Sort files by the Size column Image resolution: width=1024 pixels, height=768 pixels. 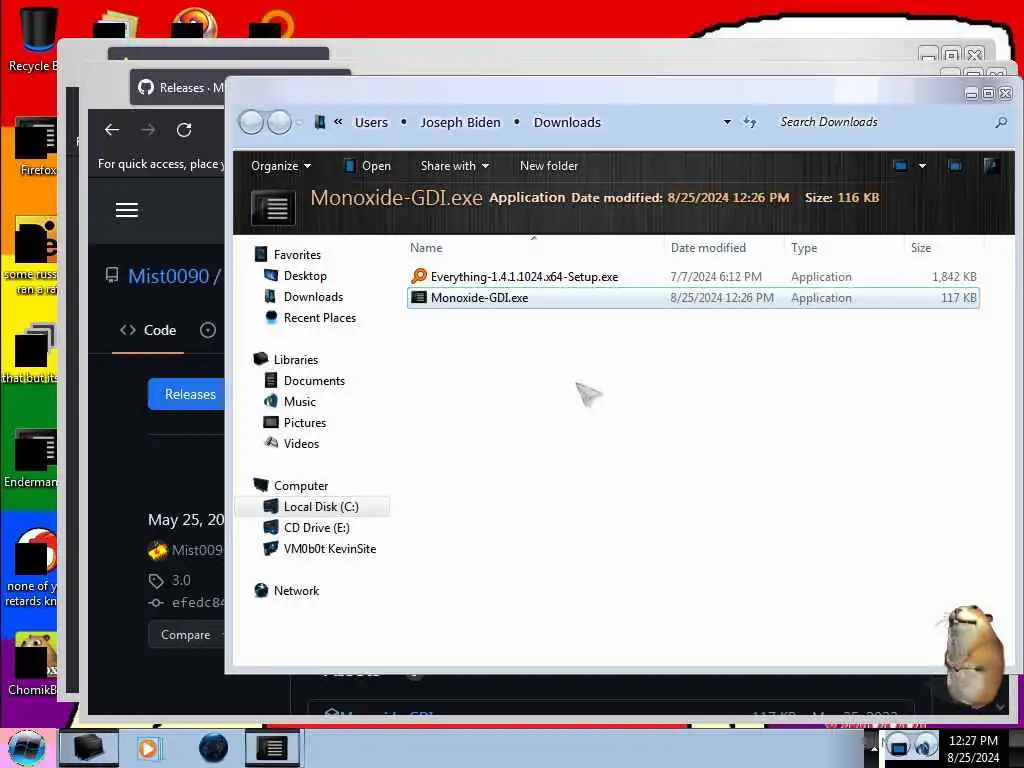921,248
